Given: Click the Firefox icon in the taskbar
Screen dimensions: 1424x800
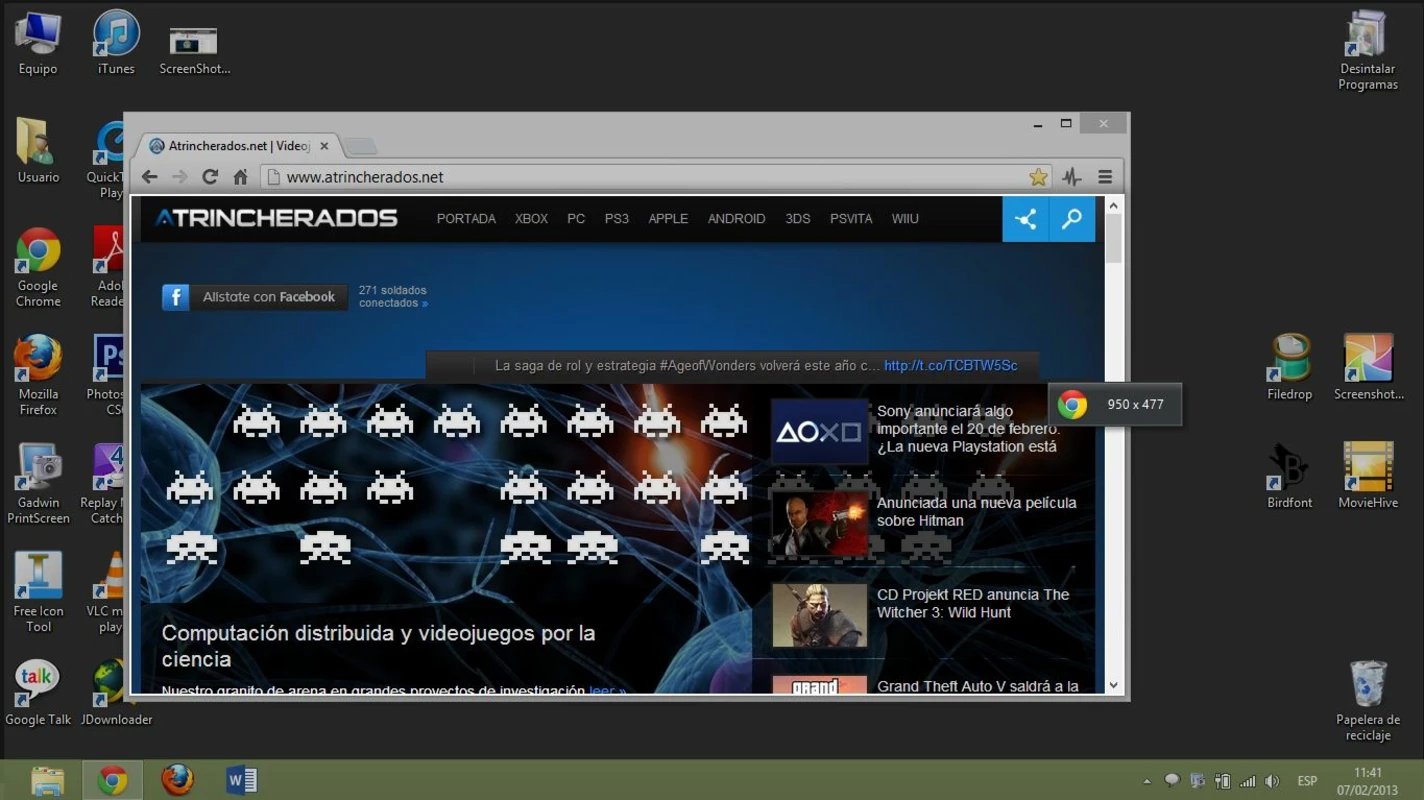Looking at the screenshot, I should pyautogui.click(x=177, y=780).
